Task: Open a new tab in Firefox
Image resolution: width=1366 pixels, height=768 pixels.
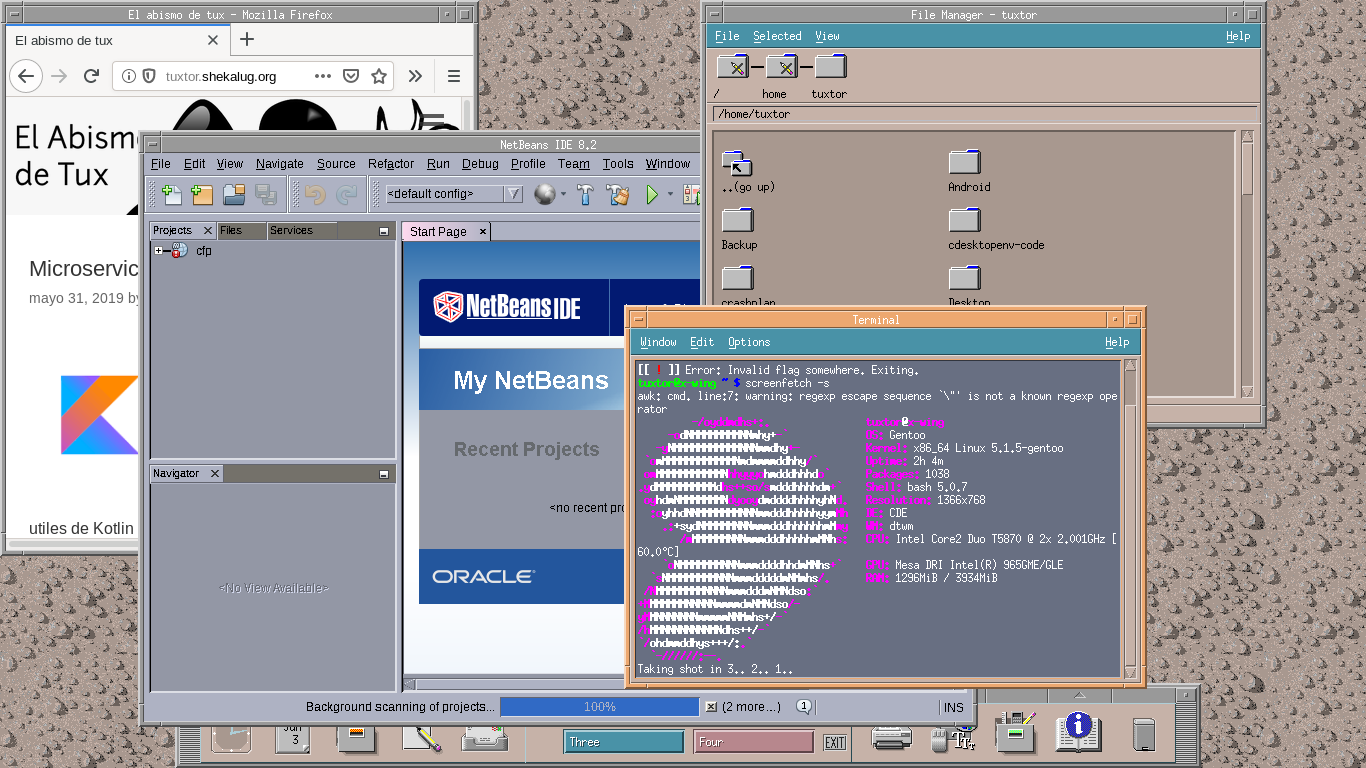Action: click(247, 40)
